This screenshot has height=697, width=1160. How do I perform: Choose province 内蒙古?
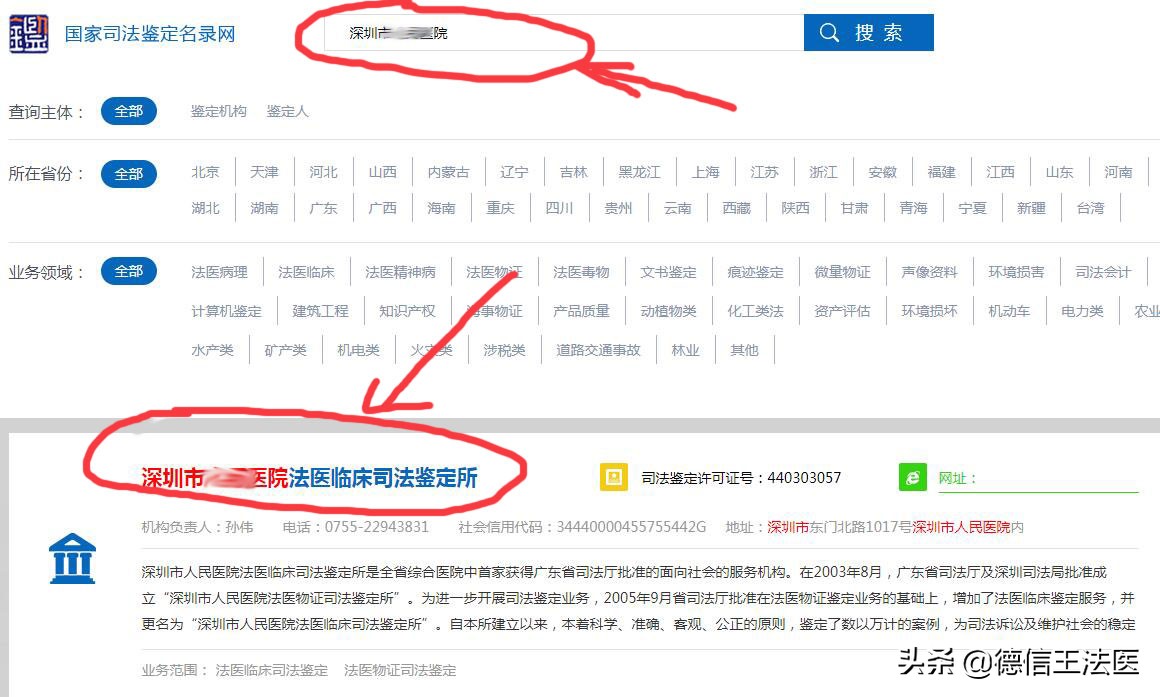tap(448, 172)
